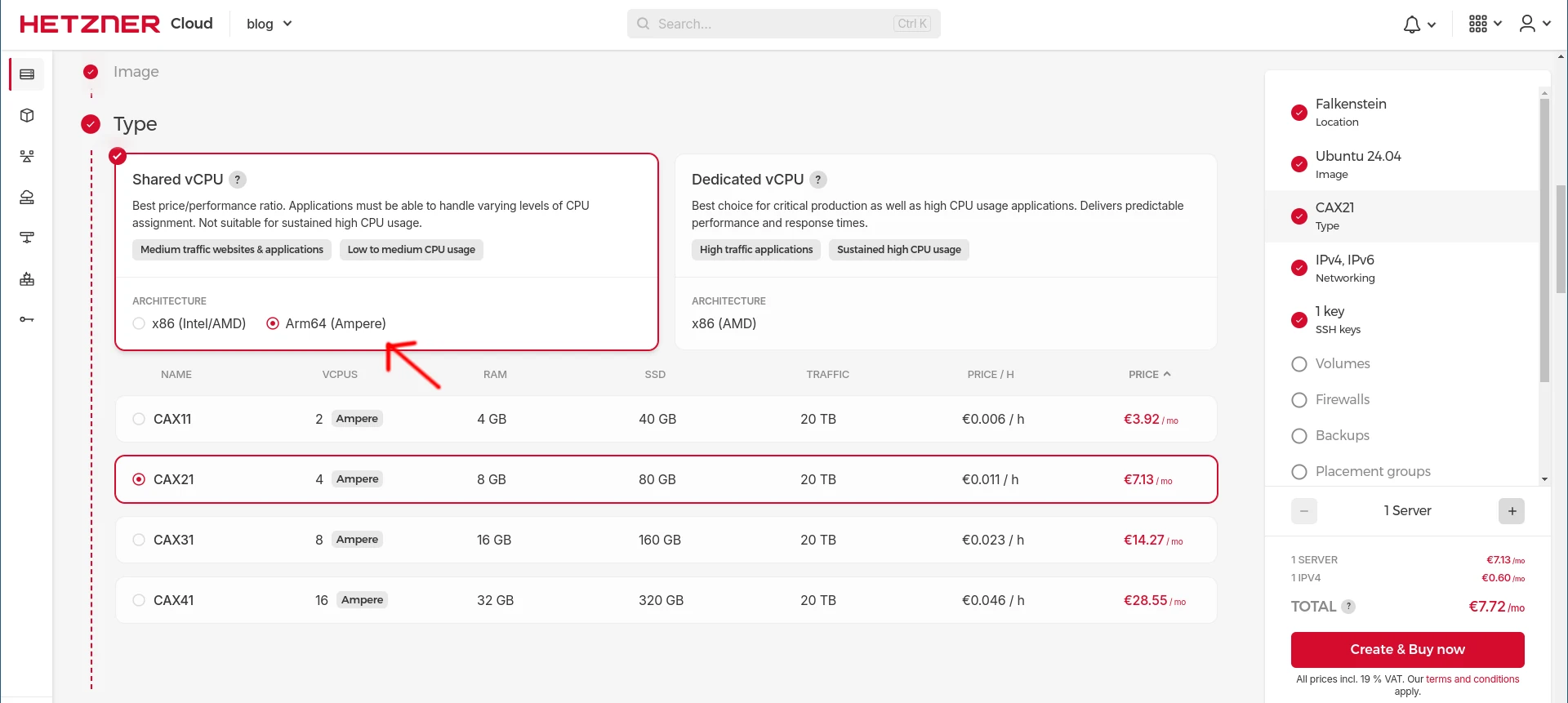
Task: Click the Type step check icon
Action: point(91,124)
